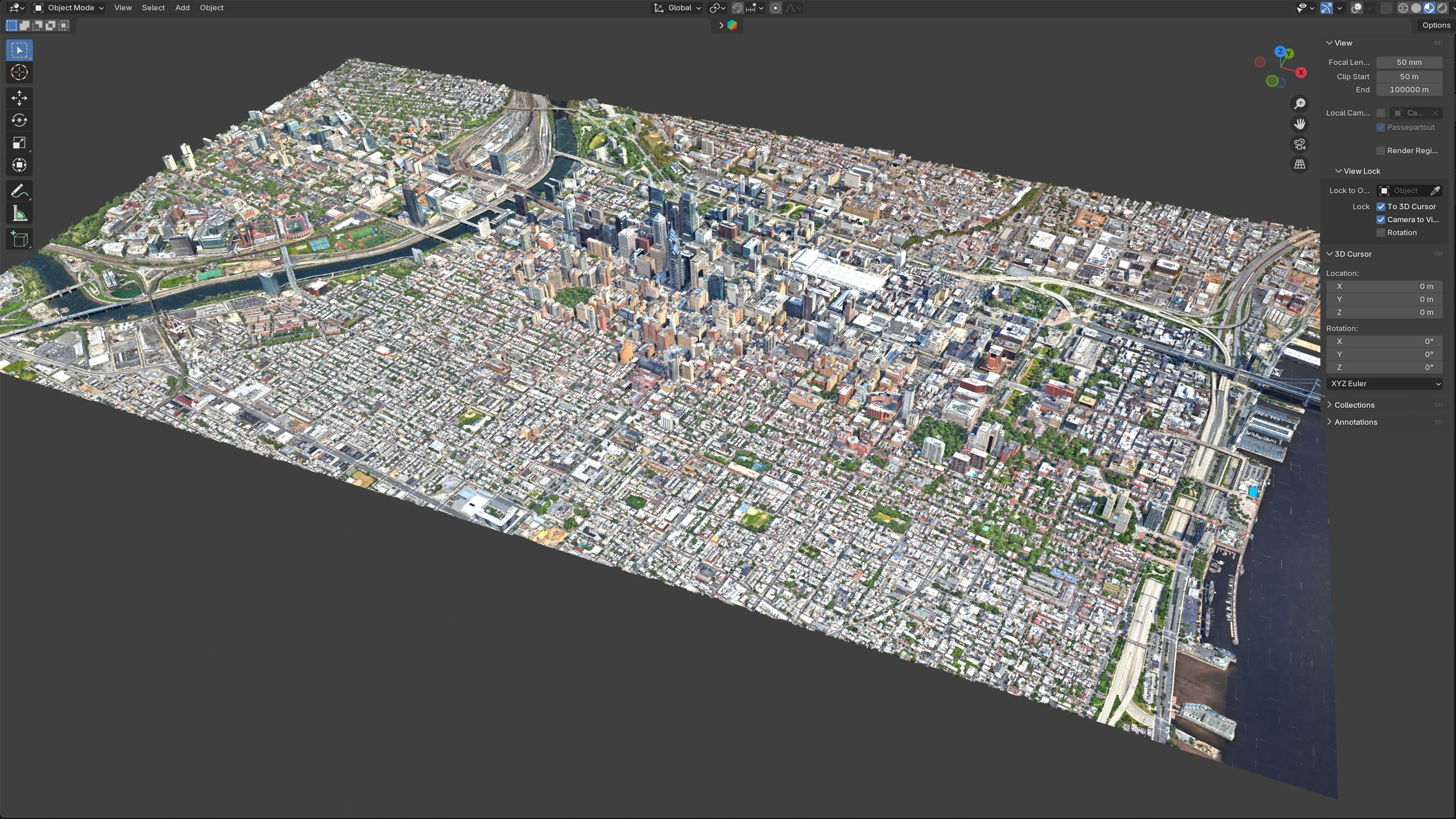Viewport: 1456px width, 819px height.
Task: Open XYZ Euler rotation mode dropdown
Action: point(1384,384)
